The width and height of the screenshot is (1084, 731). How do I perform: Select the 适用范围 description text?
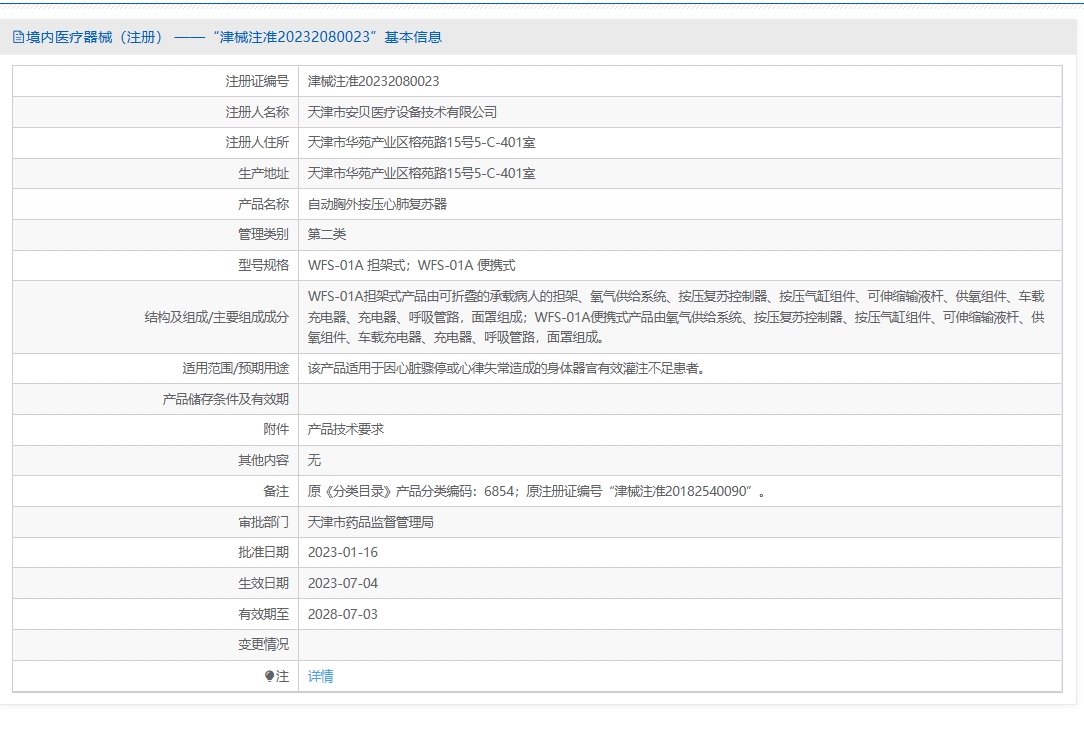pos(507,369)
